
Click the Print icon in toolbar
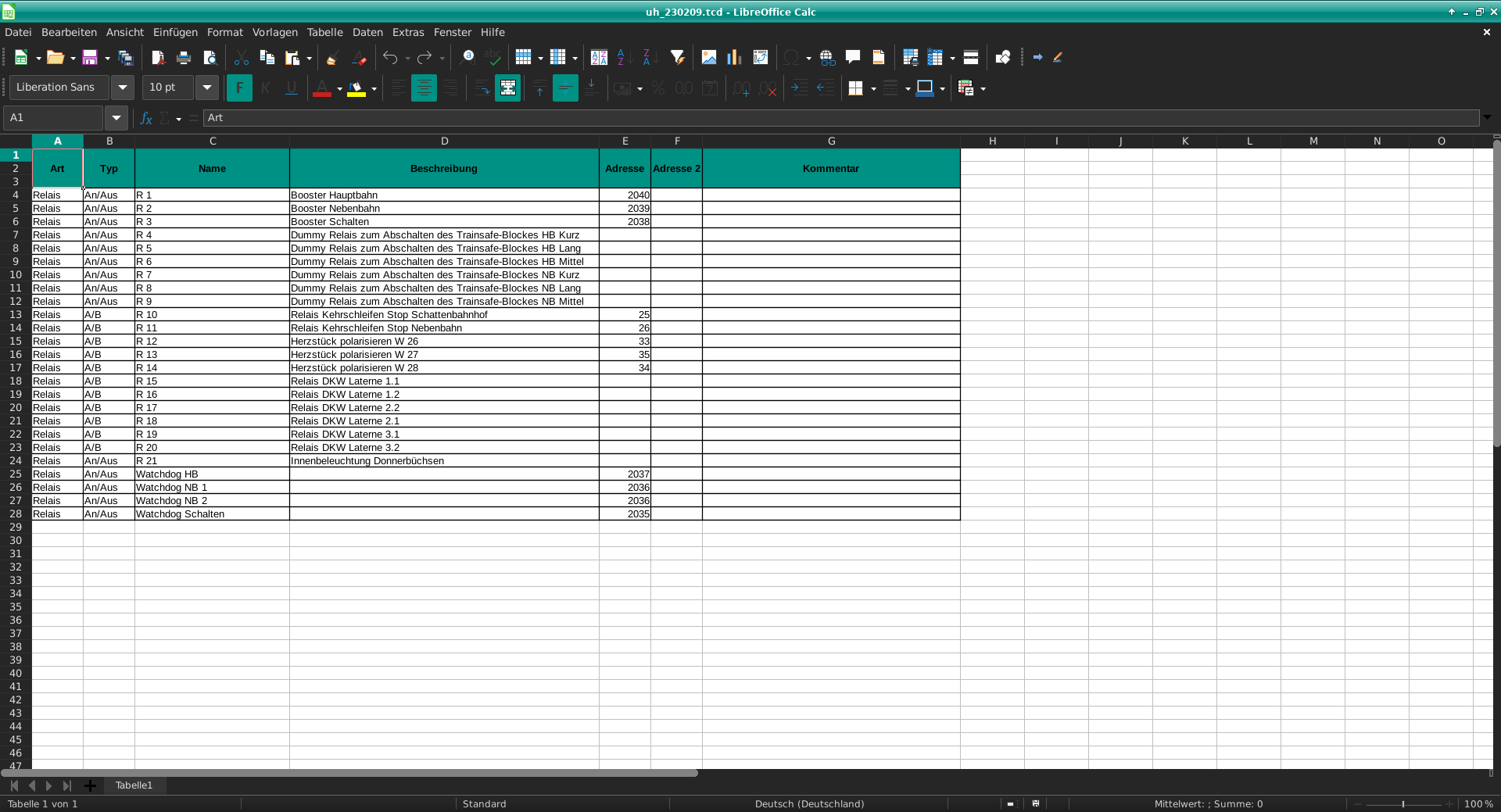click(184, 57)
